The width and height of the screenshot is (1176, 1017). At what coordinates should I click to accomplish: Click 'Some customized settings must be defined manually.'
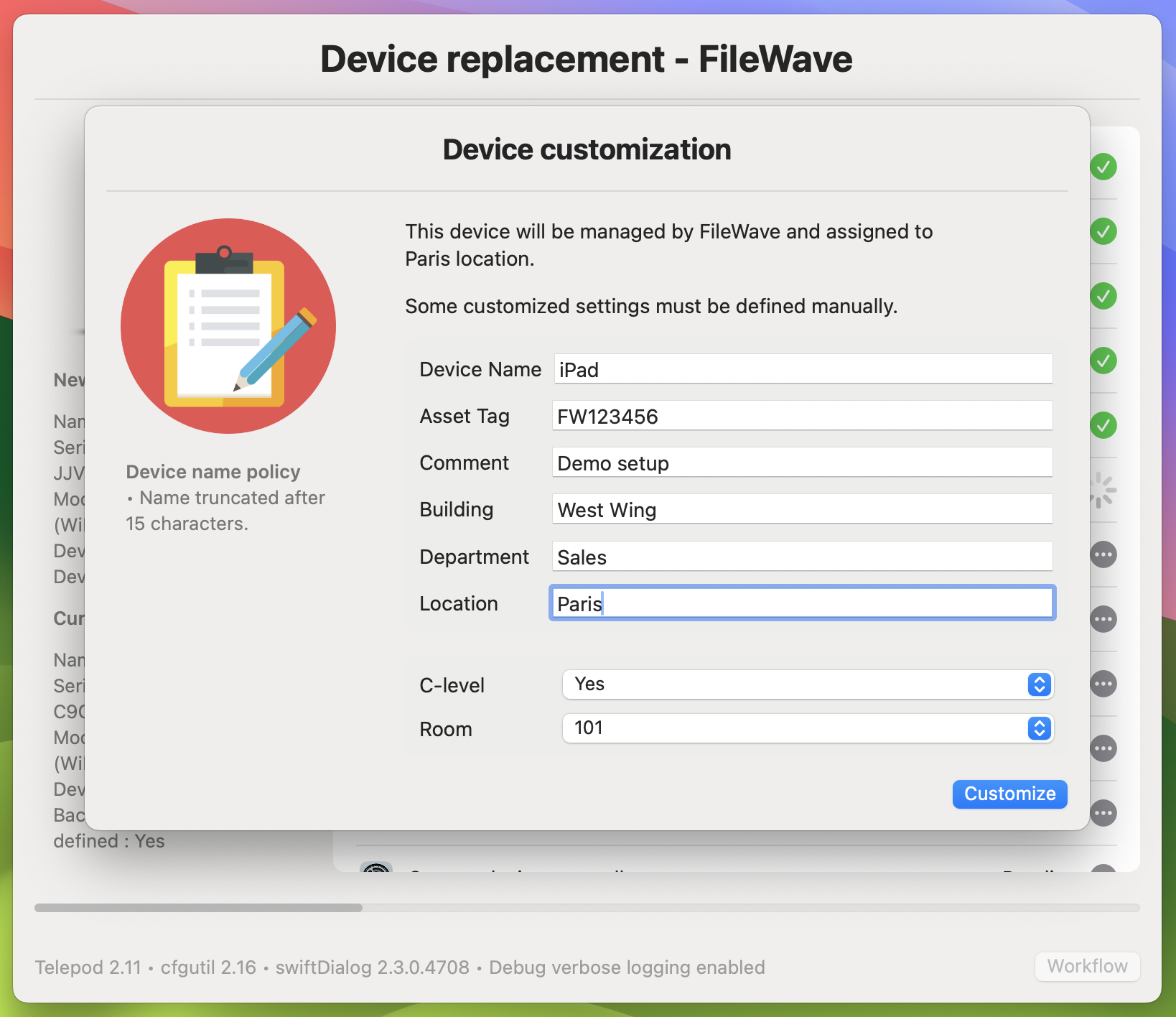point(651,307)
